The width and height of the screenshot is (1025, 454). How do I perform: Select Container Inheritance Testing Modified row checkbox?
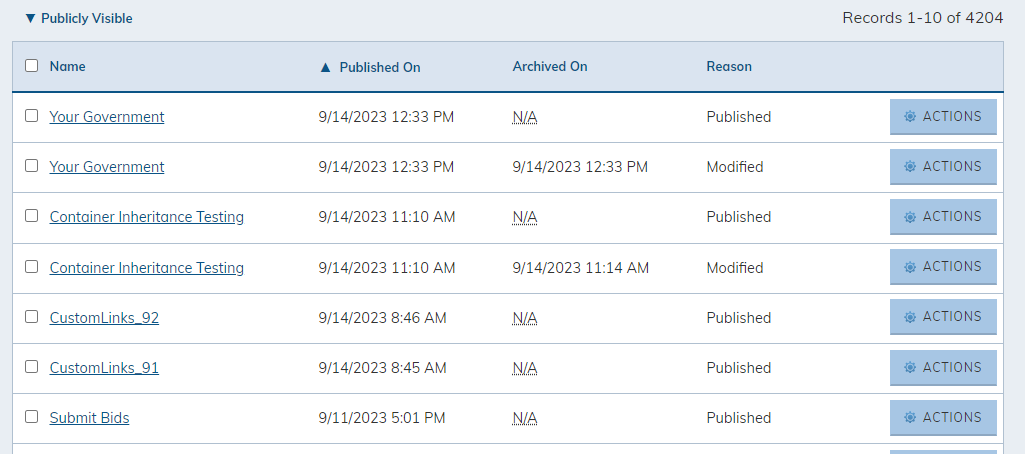31,267
